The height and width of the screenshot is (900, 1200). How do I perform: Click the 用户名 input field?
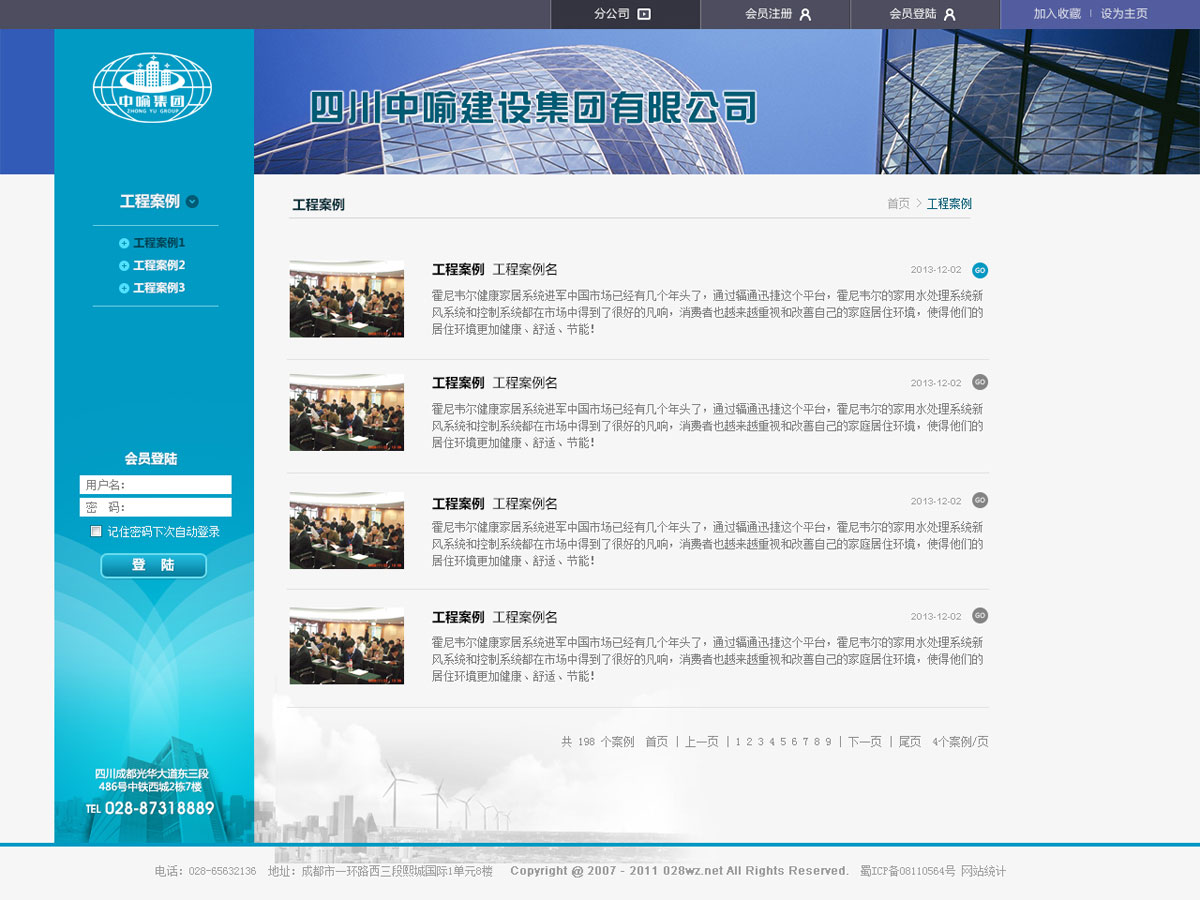coord(156,485)
